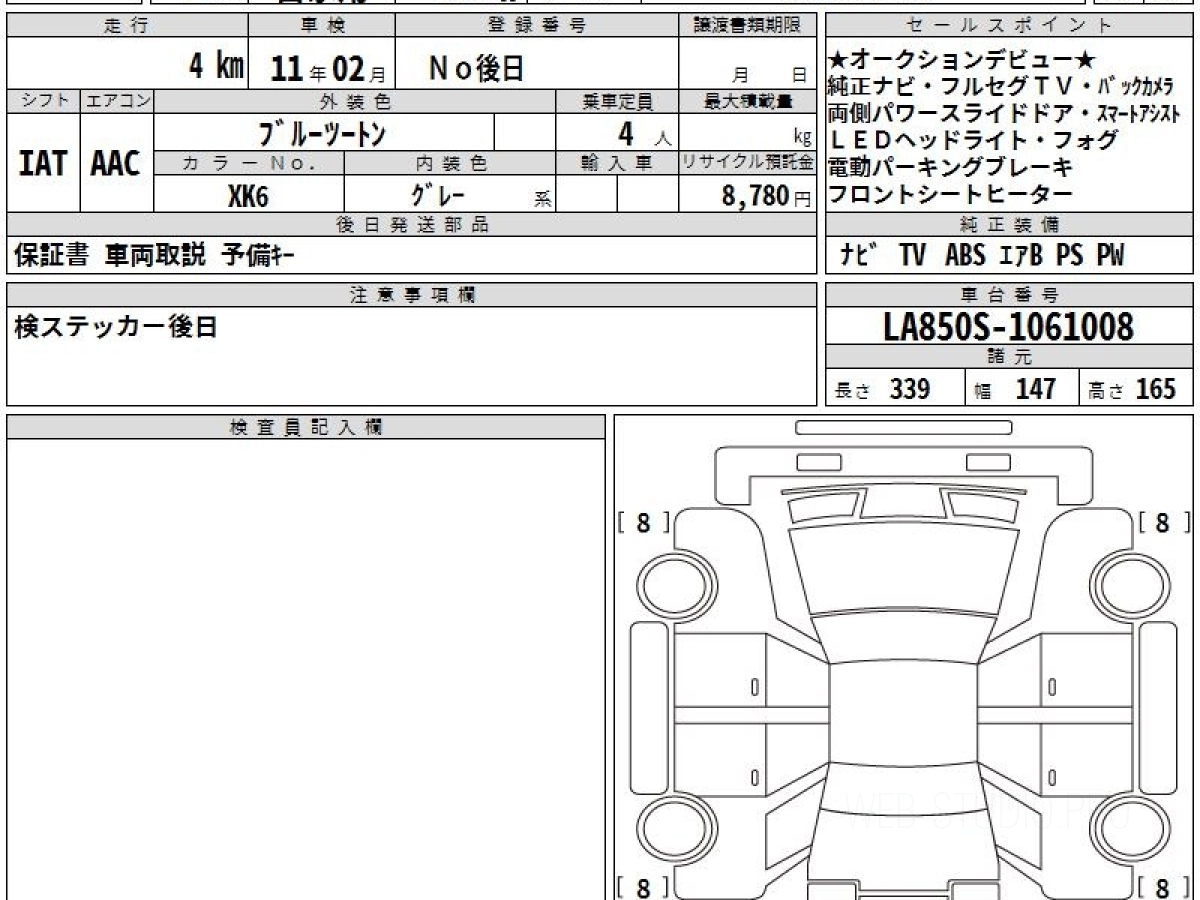Click the 諸元 header
Viewport: 1200px width, 900px height.
1010,357
